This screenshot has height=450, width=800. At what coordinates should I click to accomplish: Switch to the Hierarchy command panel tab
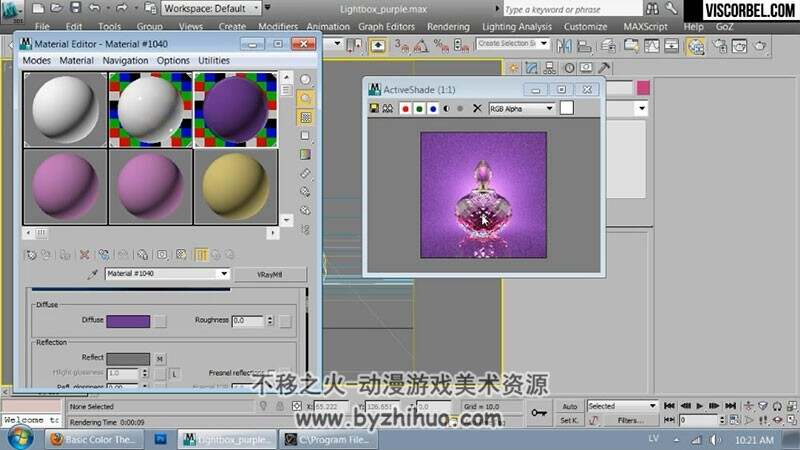coord(550,68)
